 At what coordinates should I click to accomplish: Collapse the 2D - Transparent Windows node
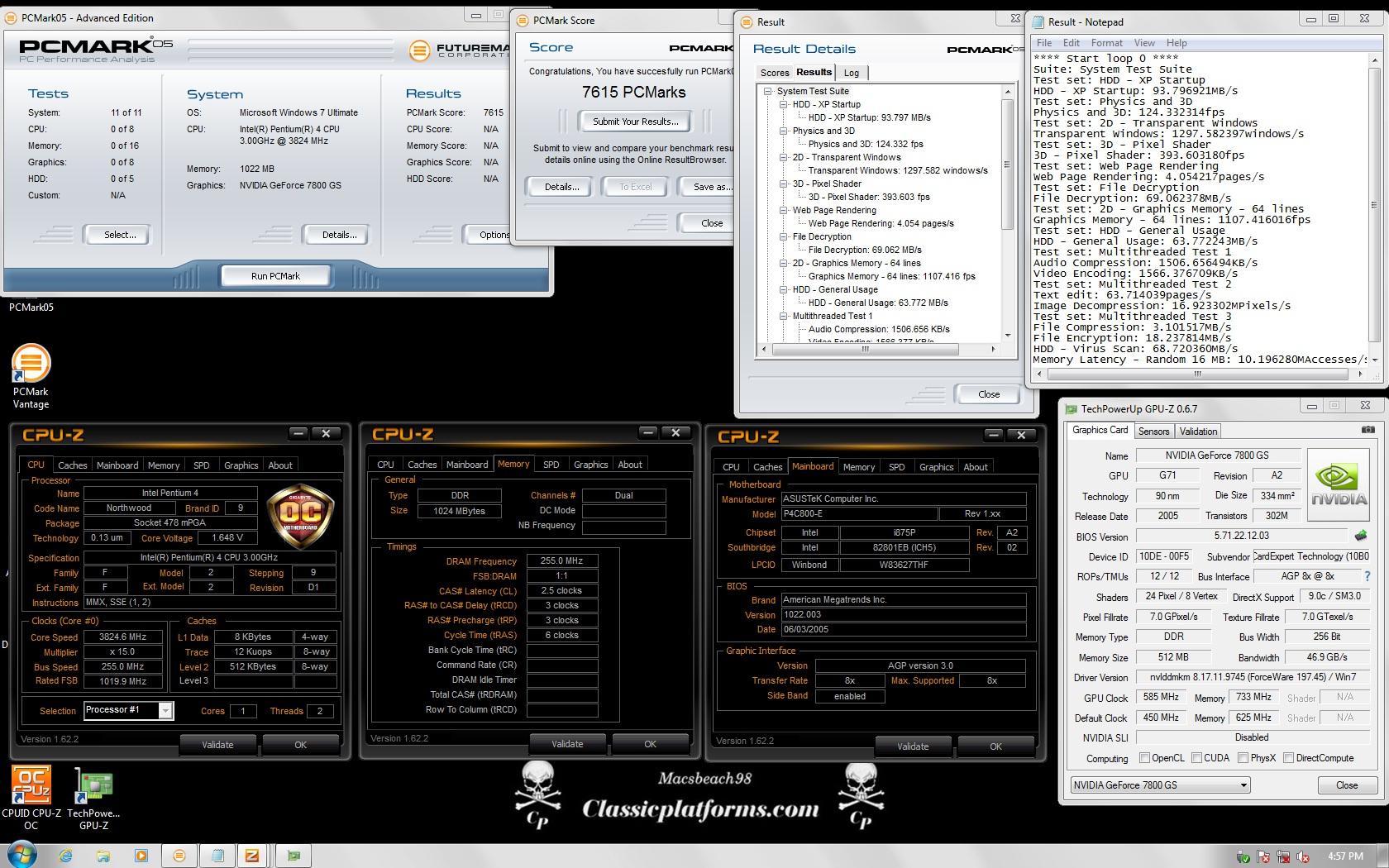(x=784, y=157)
